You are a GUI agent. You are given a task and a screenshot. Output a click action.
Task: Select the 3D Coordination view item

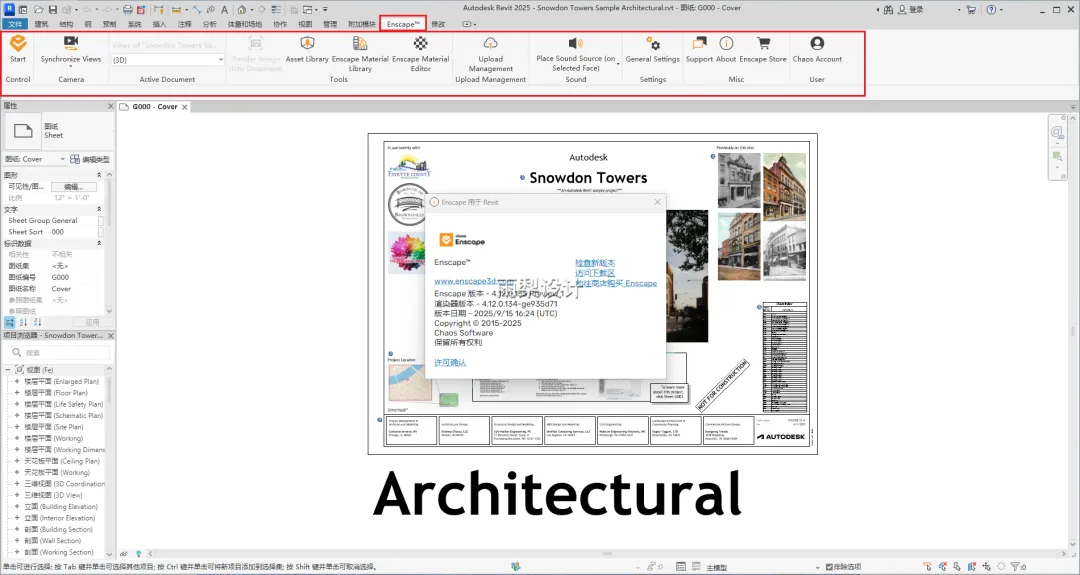(65, 484)
